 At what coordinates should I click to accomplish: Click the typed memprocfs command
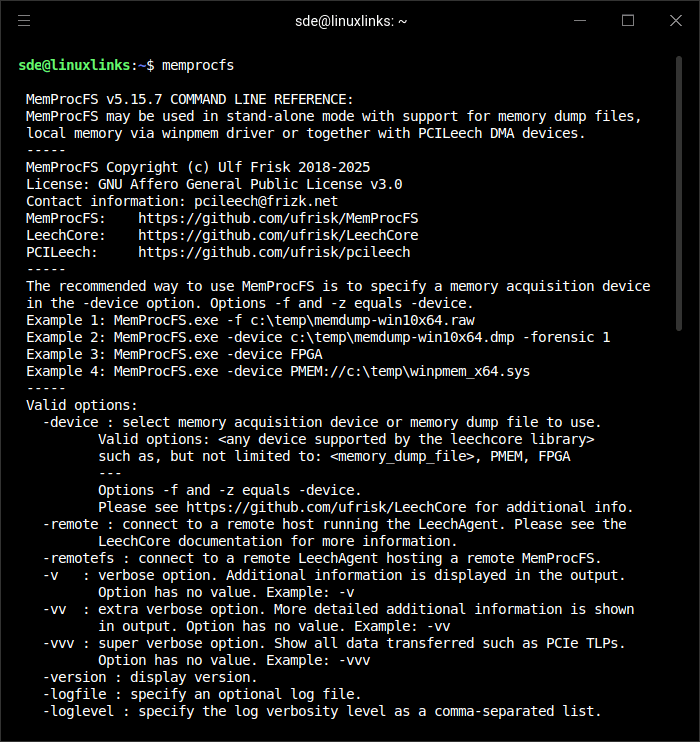197,65
